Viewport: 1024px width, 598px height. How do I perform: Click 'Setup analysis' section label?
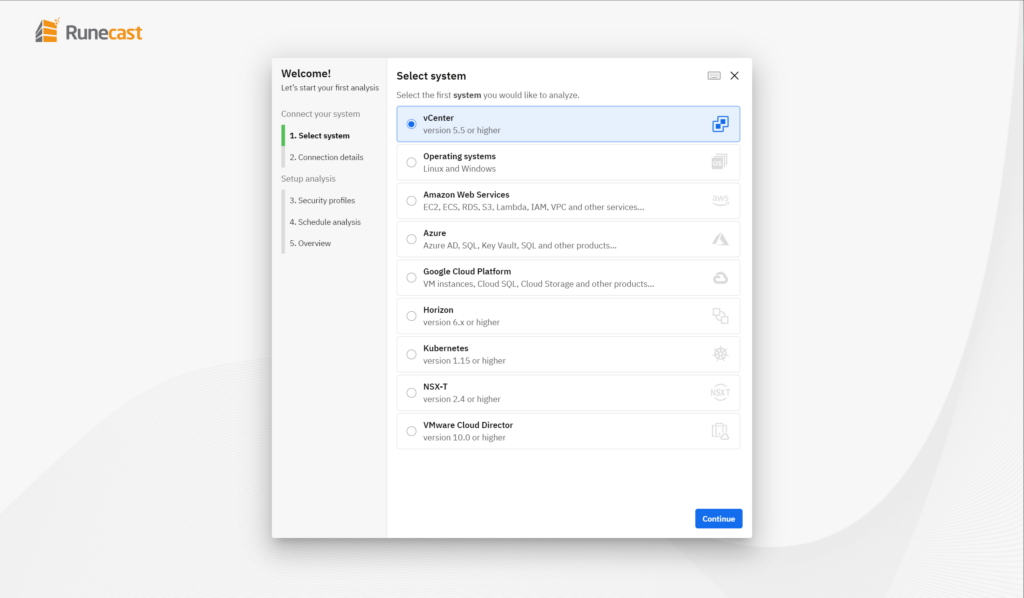pyautogui.click(x=308, y=179)
